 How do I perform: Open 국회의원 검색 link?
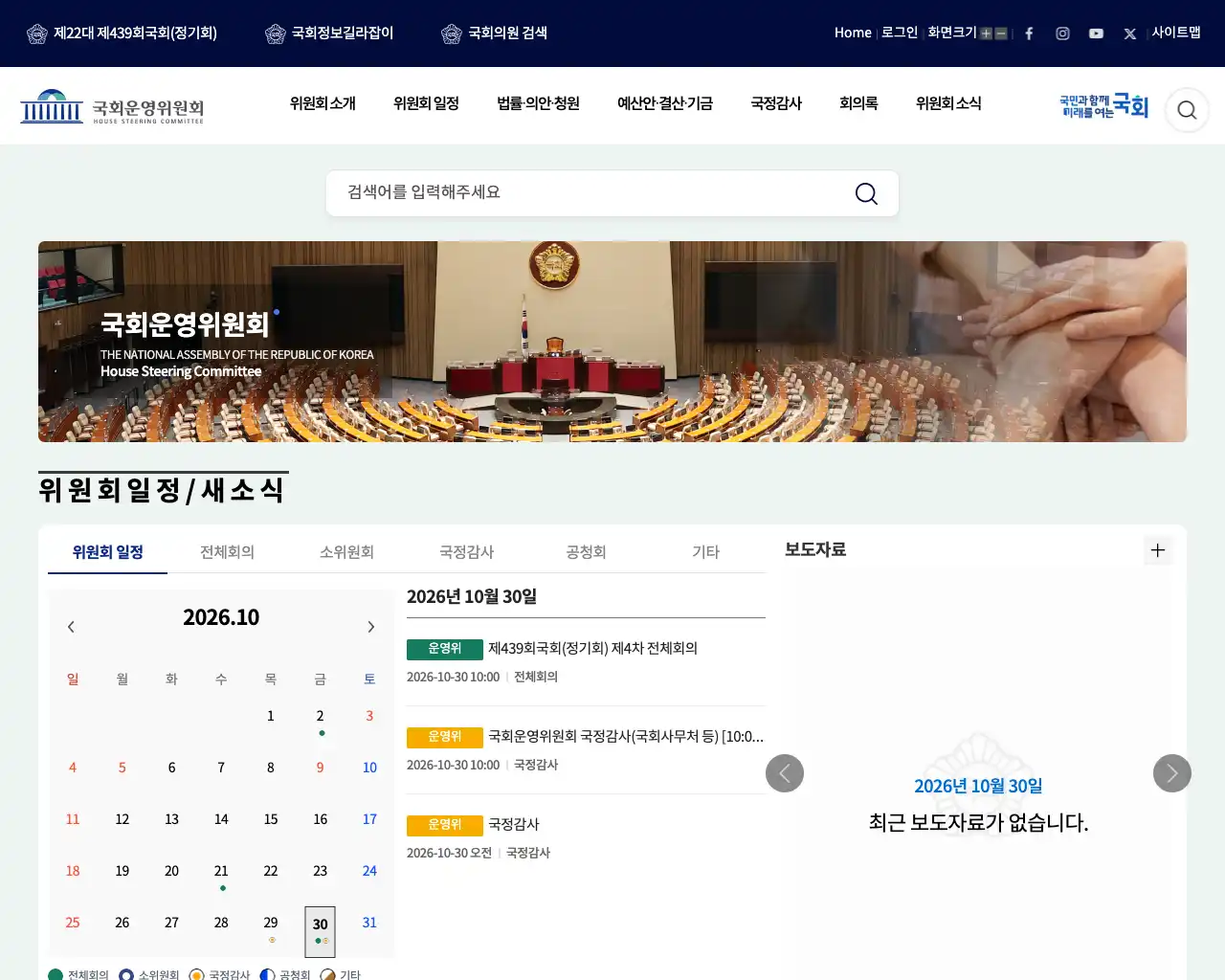494,33
